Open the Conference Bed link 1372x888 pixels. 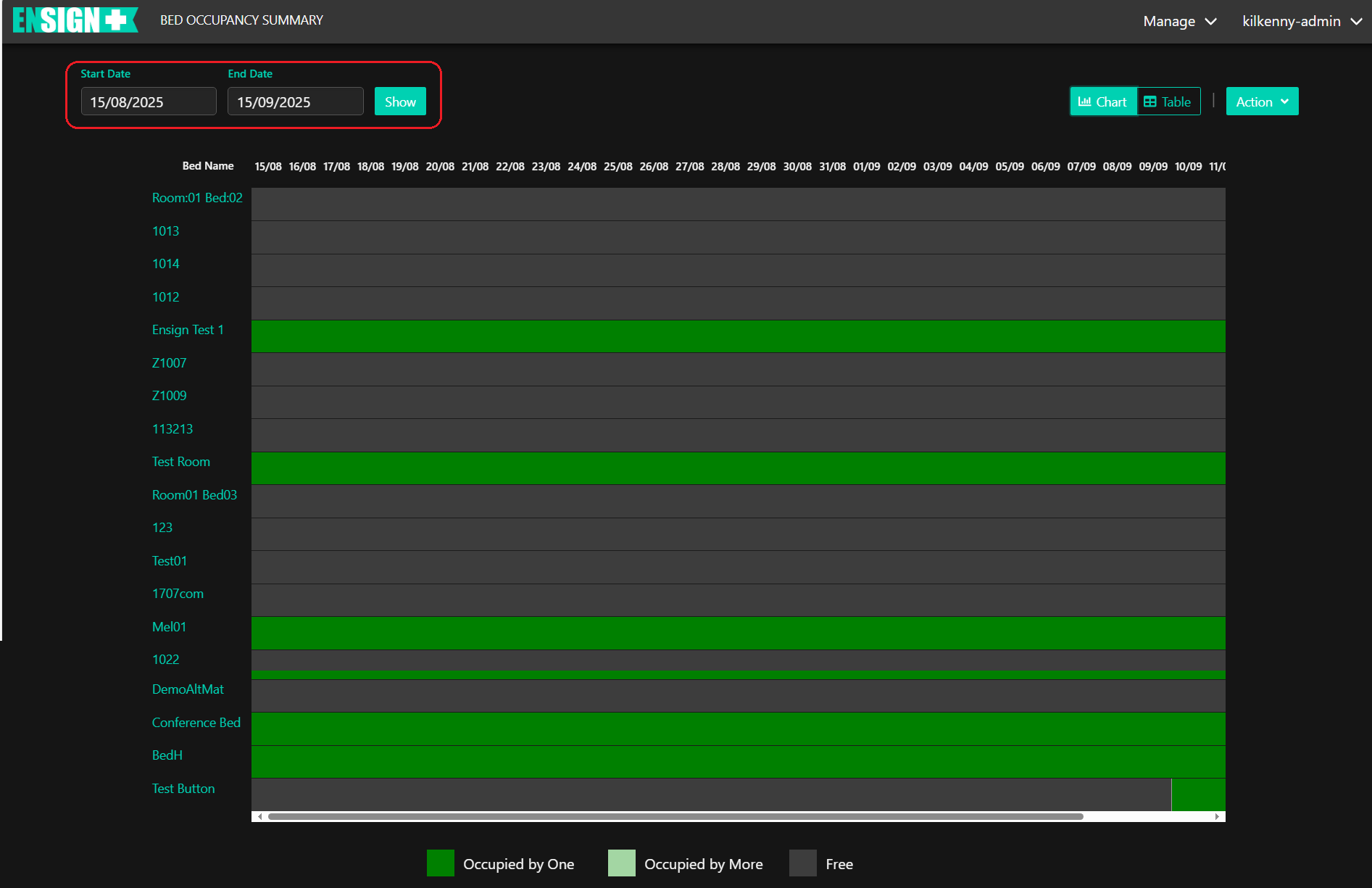click(x=196, y=723)
